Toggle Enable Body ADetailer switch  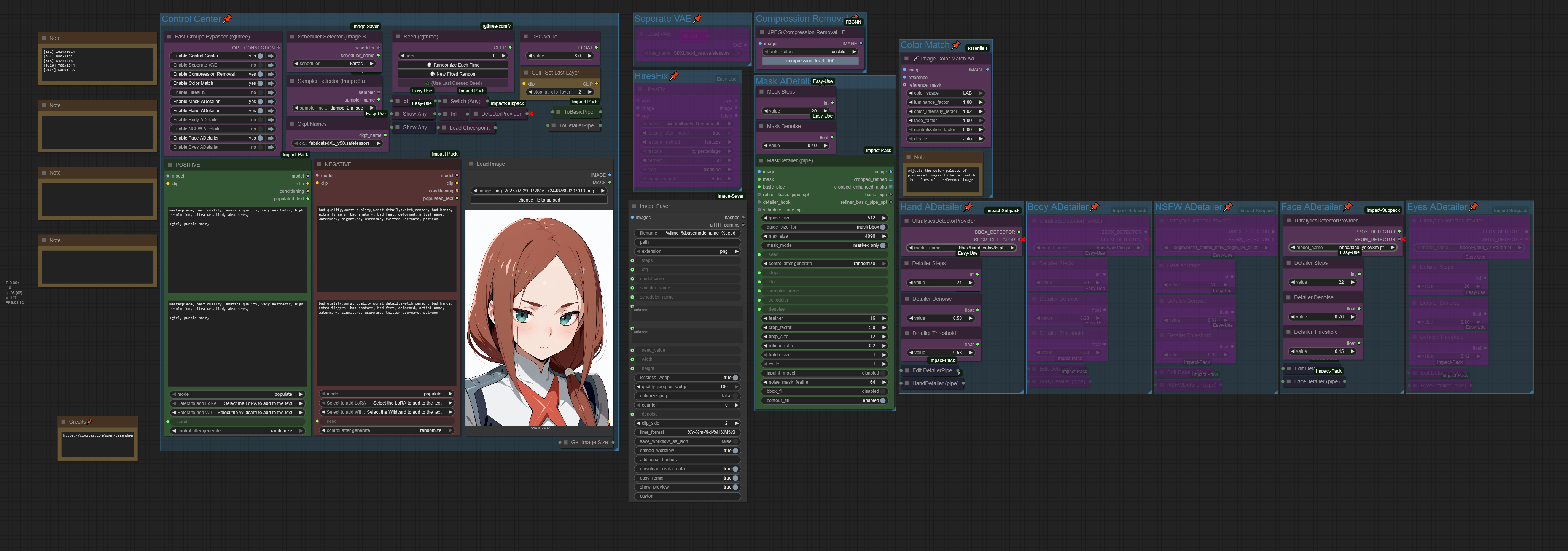[x=260, y=120]
